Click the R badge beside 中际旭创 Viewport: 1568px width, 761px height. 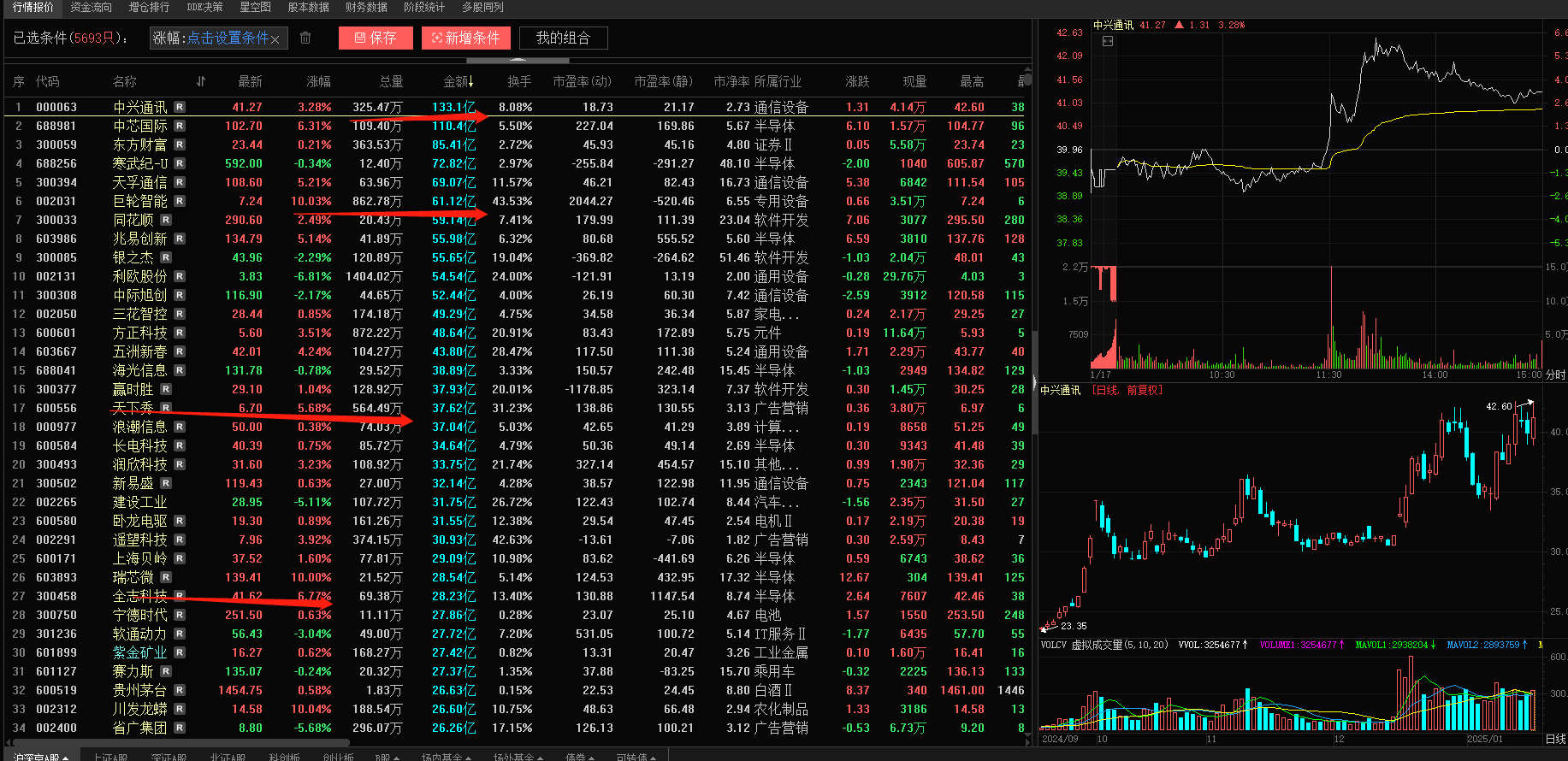(x=180, y=295)
